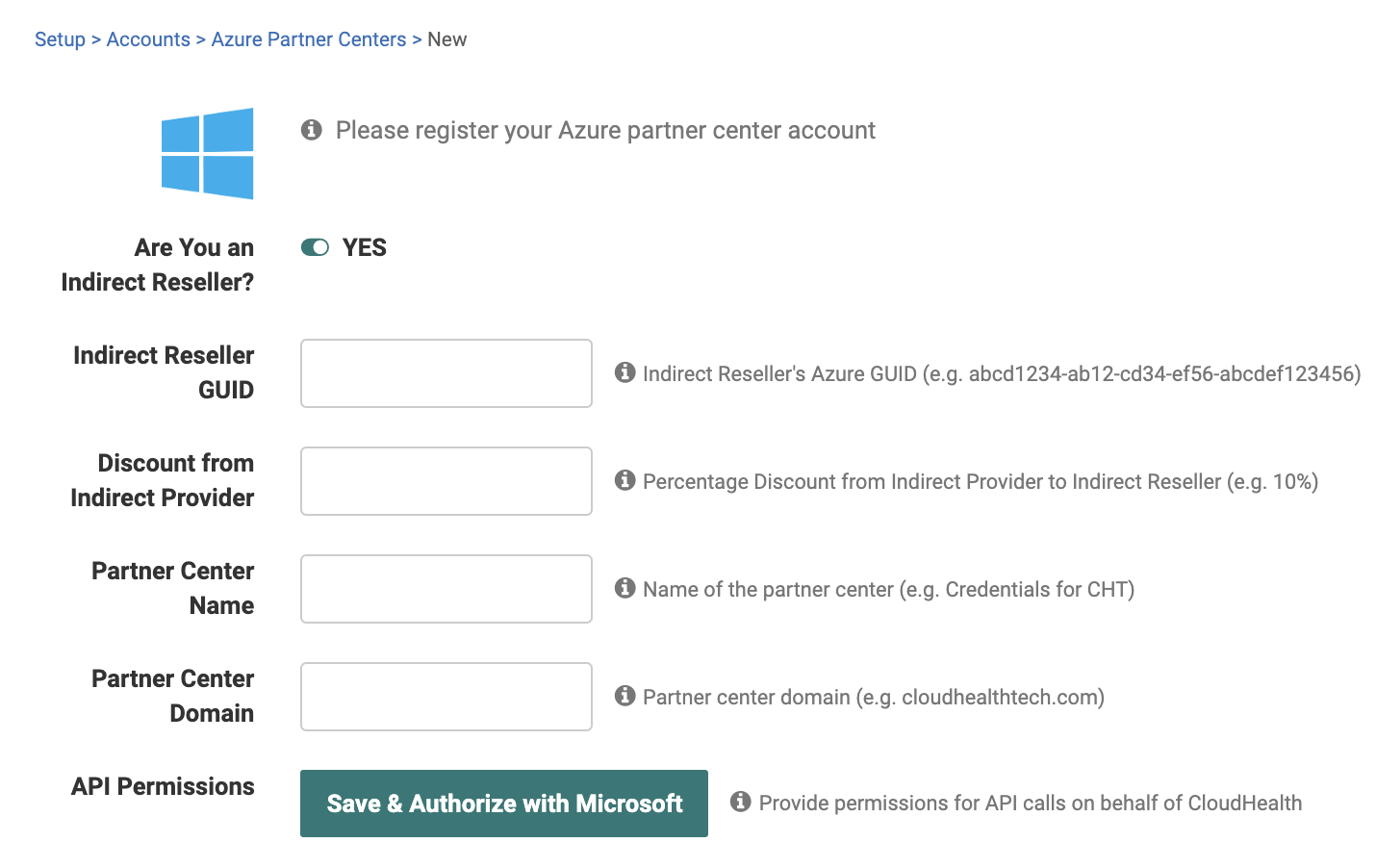Focus the Indirect Reseller GUID field

[446, 373]
